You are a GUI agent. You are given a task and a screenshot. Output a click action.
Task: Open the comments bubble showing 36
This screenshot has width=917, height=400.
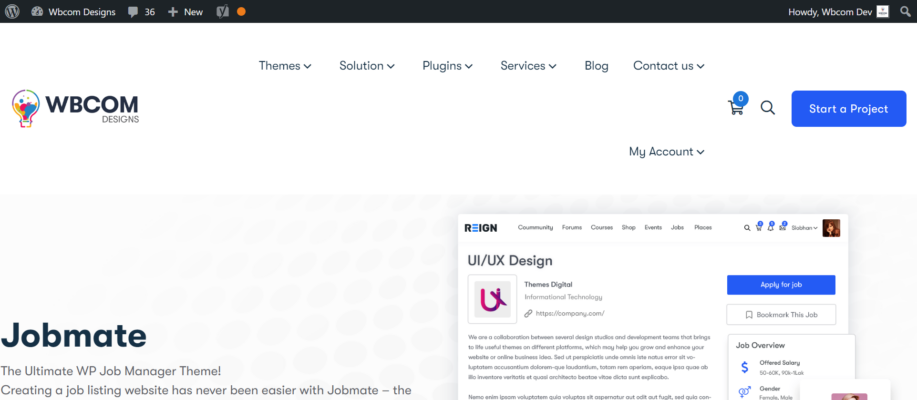(141, 12)
